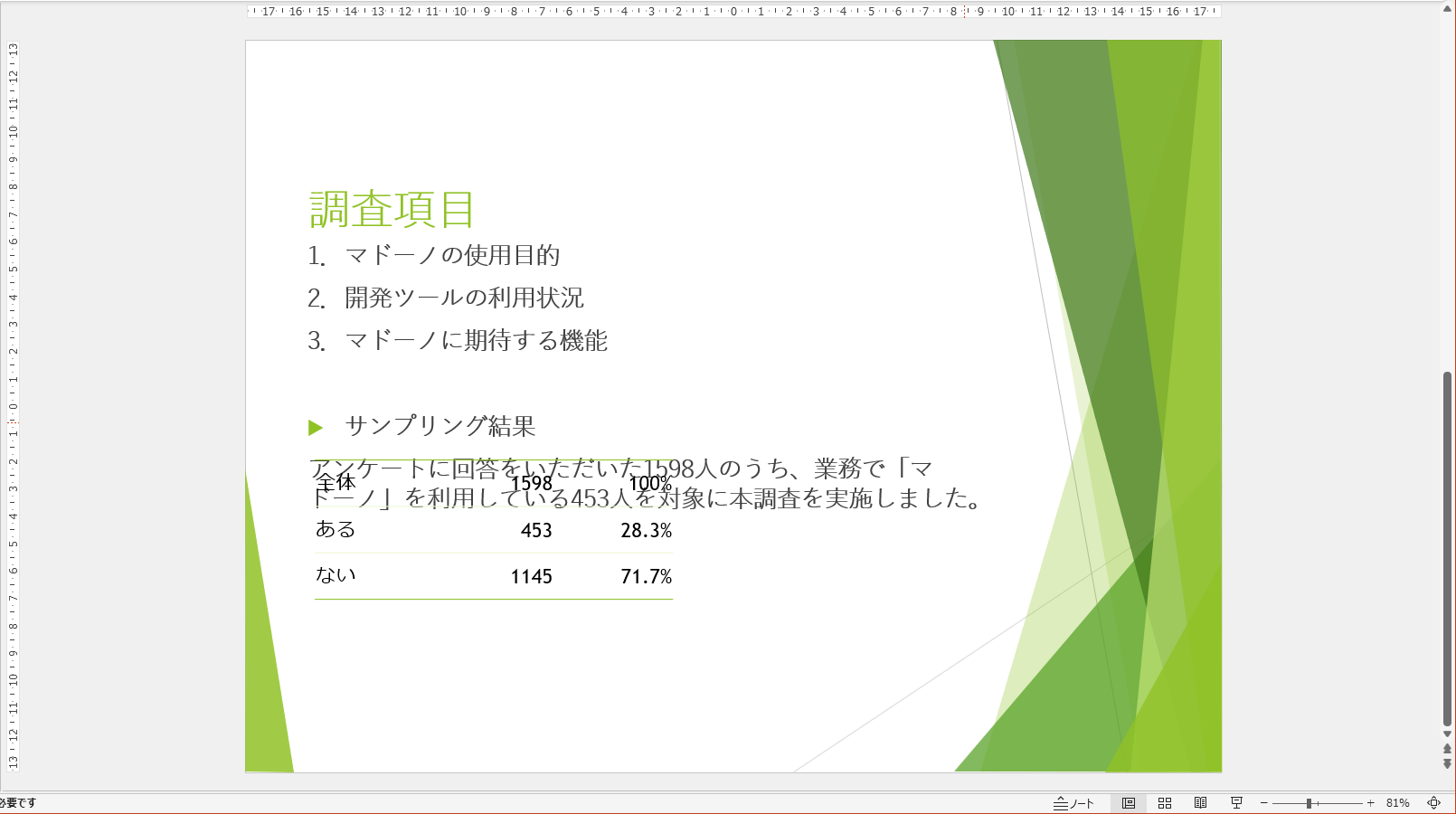Click list item 開発ツールの利用状況

(464, 298)
